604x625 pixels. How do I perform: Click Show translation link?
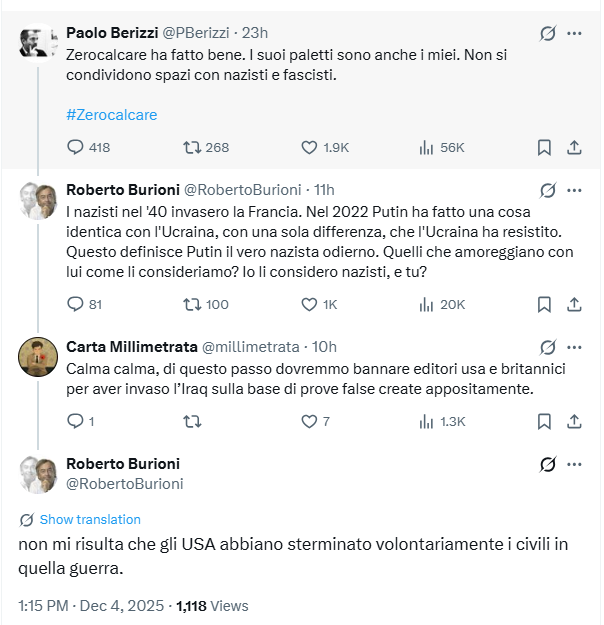coord(90,519)
